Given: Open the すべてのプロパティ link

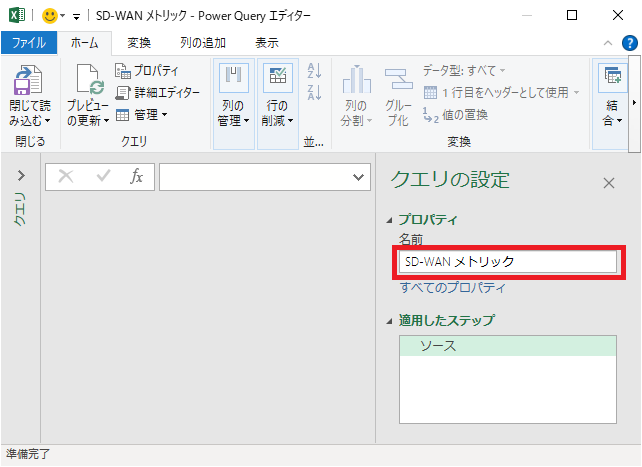Looking at the screenshot, I should point(453,288).
